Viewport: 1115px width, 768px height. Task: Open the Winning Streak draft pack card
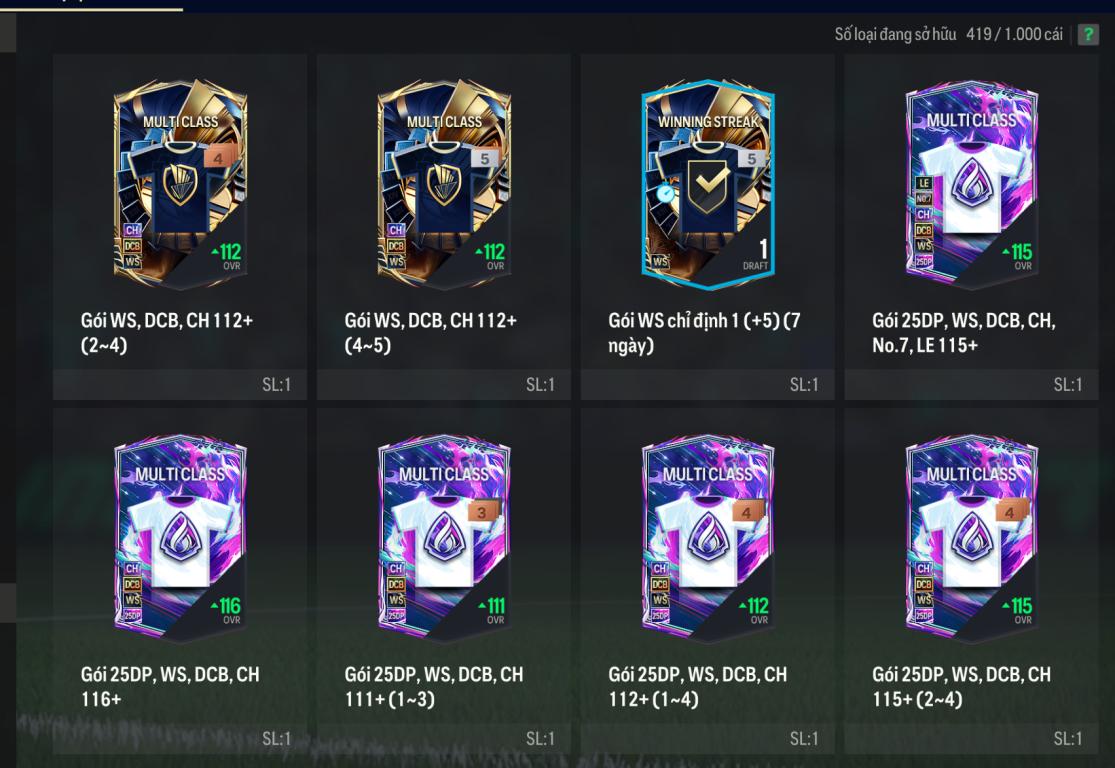pyautogui.click(x=708, y=227)
